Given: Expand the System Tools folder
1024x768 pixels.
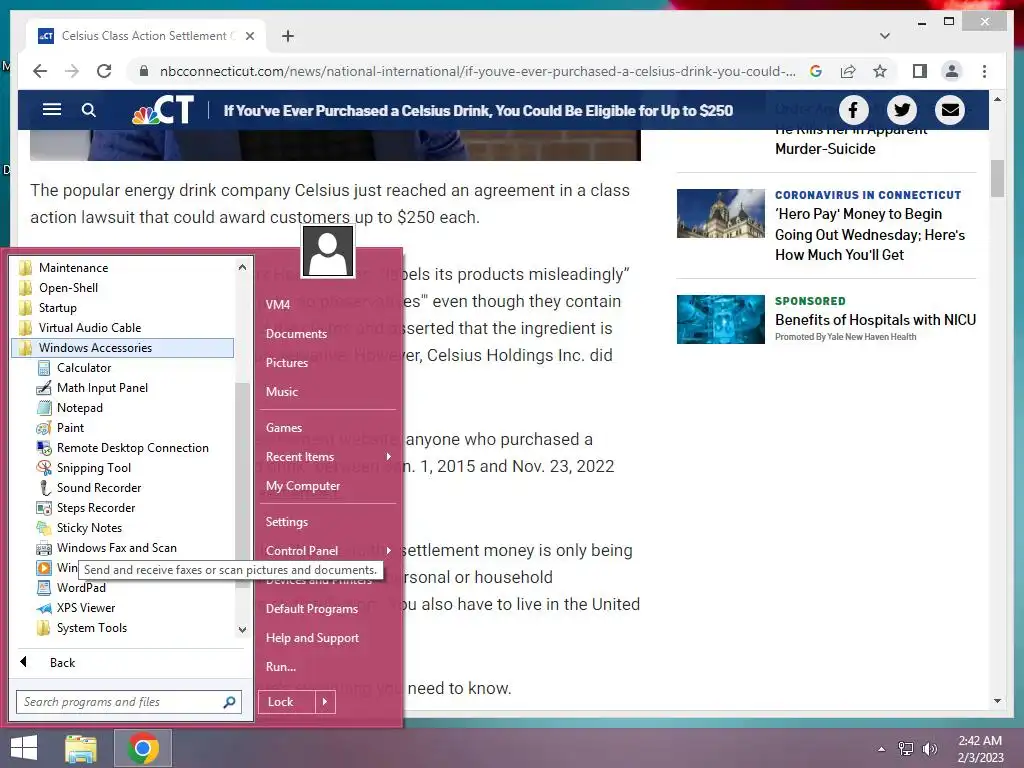Looking at the screenshot, I should click(82, 628).
